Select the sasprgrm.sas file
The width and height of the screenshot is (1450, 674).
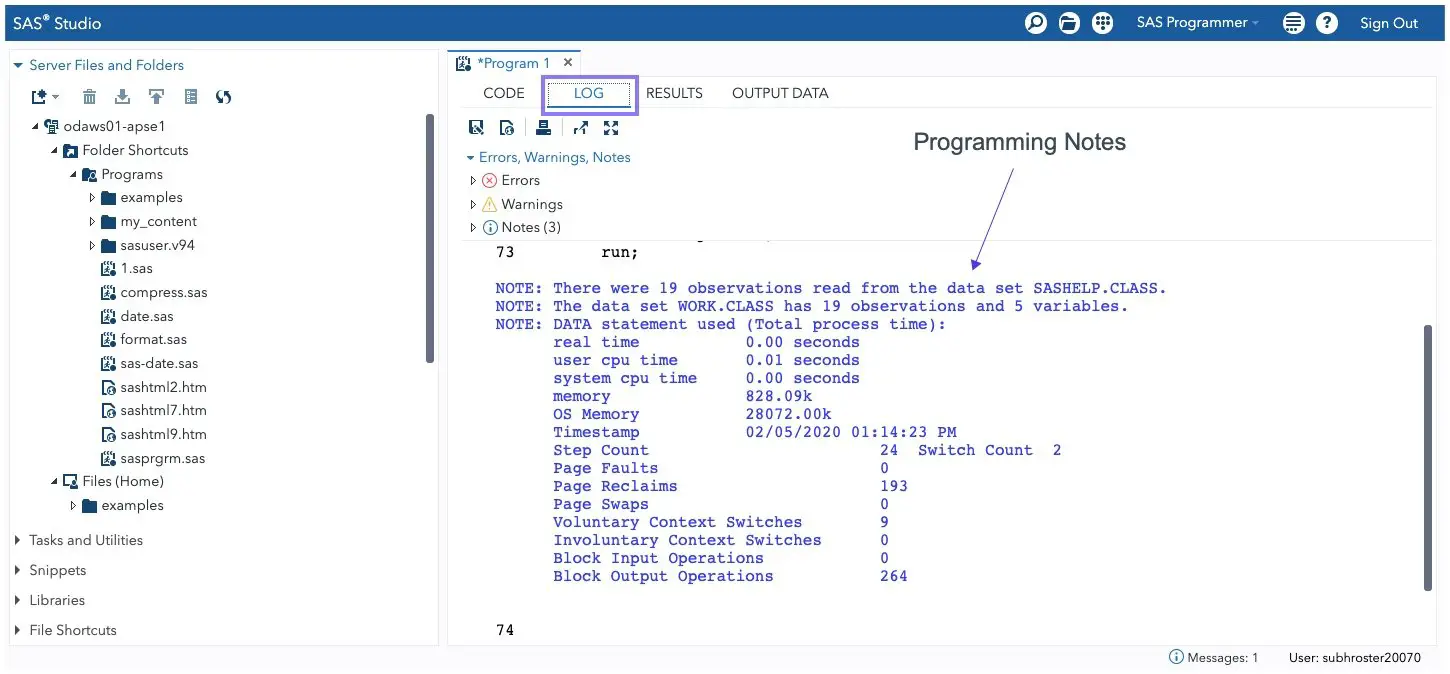point(153,459)
